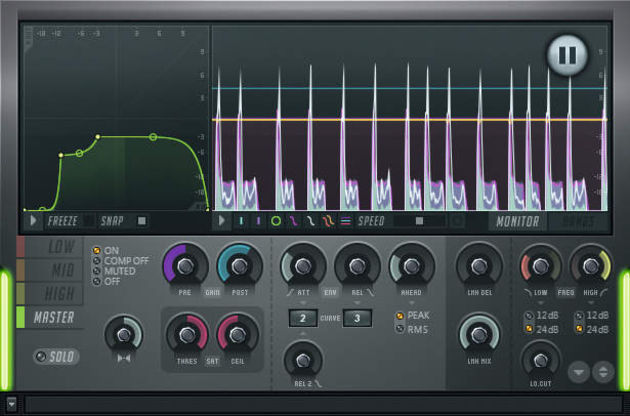Toggle the purple vertical bar display icon

258,221
